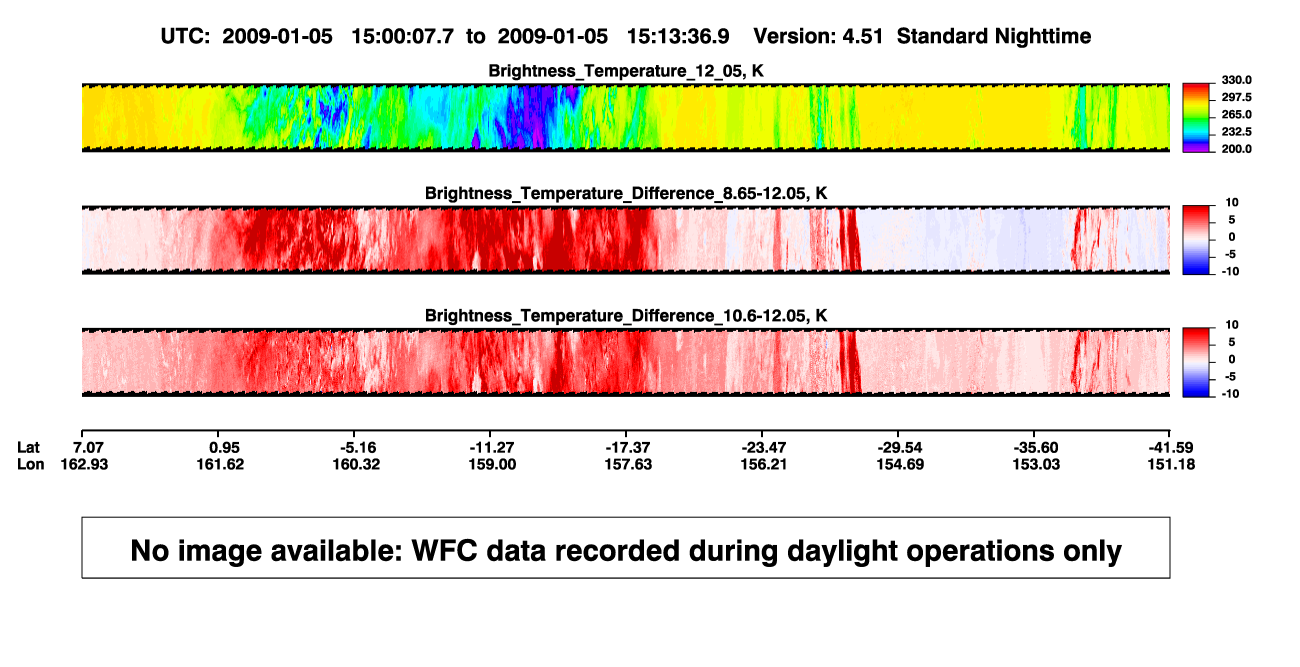The height and width of the screenshot is (667, 1300).
Task: Click the 'No image available' WFC notice box
Action: tap(626, 548)
